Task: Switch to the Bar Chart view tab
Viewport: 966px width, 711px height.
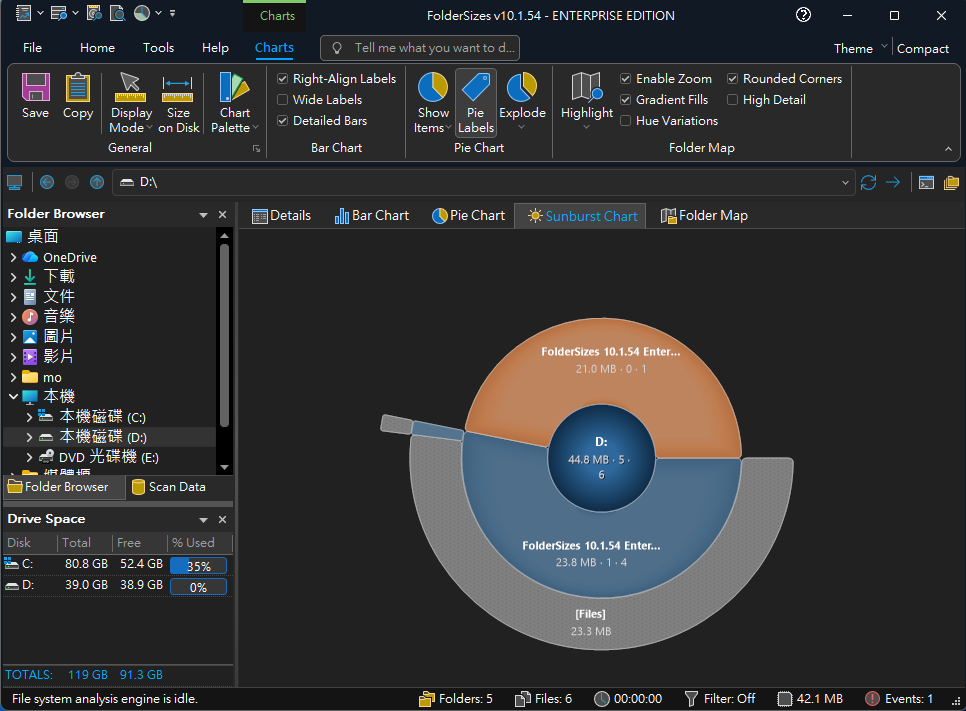Action: point(371,216)
